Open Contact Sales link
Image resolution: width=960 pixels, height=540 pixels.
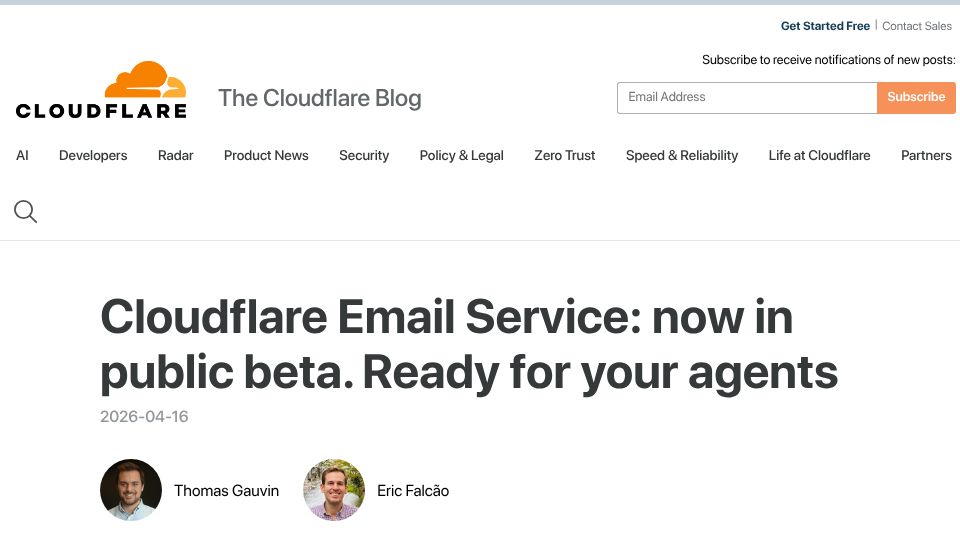coord(917,26)
